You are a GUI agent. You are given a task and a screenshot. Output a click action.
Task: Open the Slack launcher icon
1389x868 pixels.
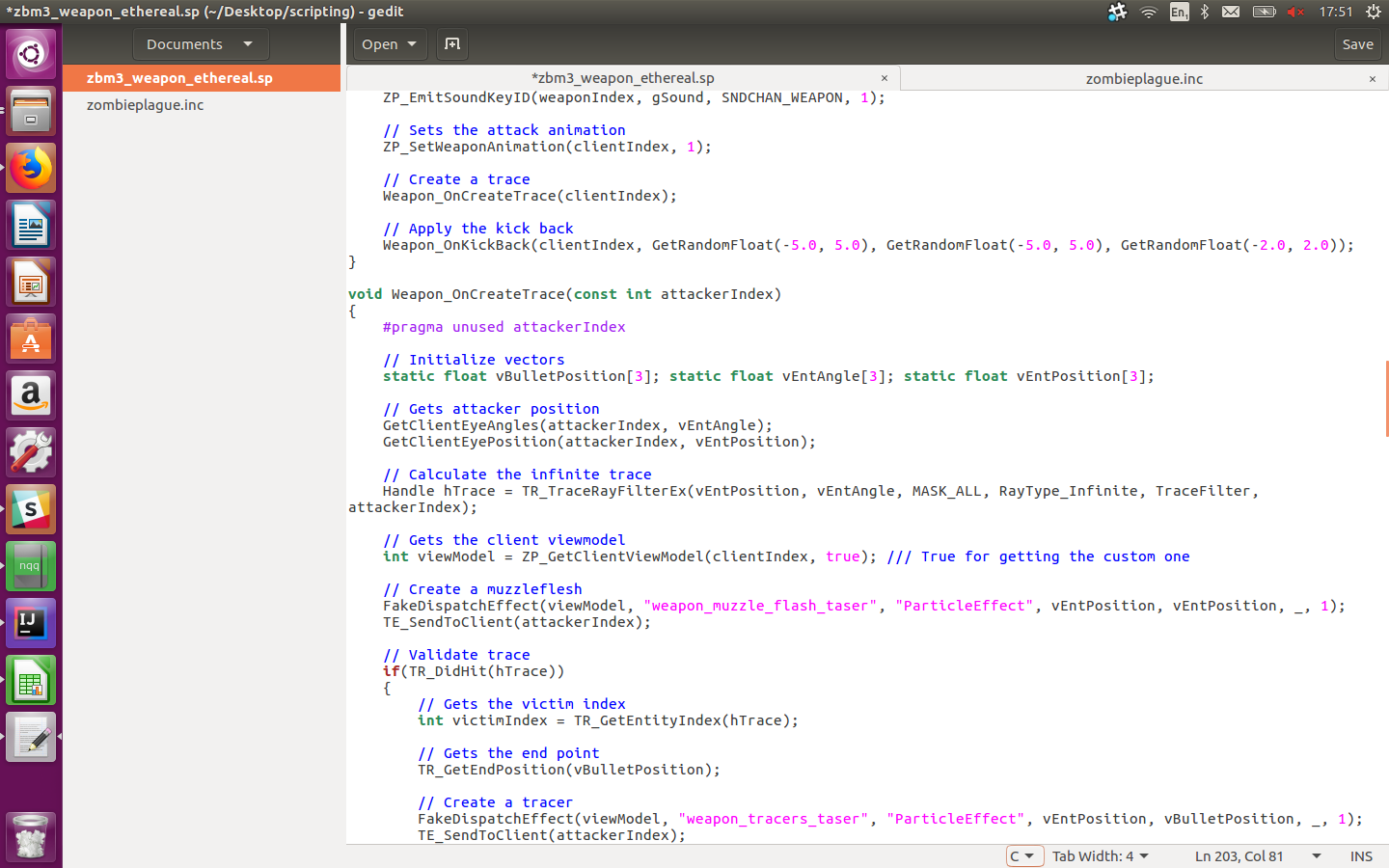pos(31,510)
